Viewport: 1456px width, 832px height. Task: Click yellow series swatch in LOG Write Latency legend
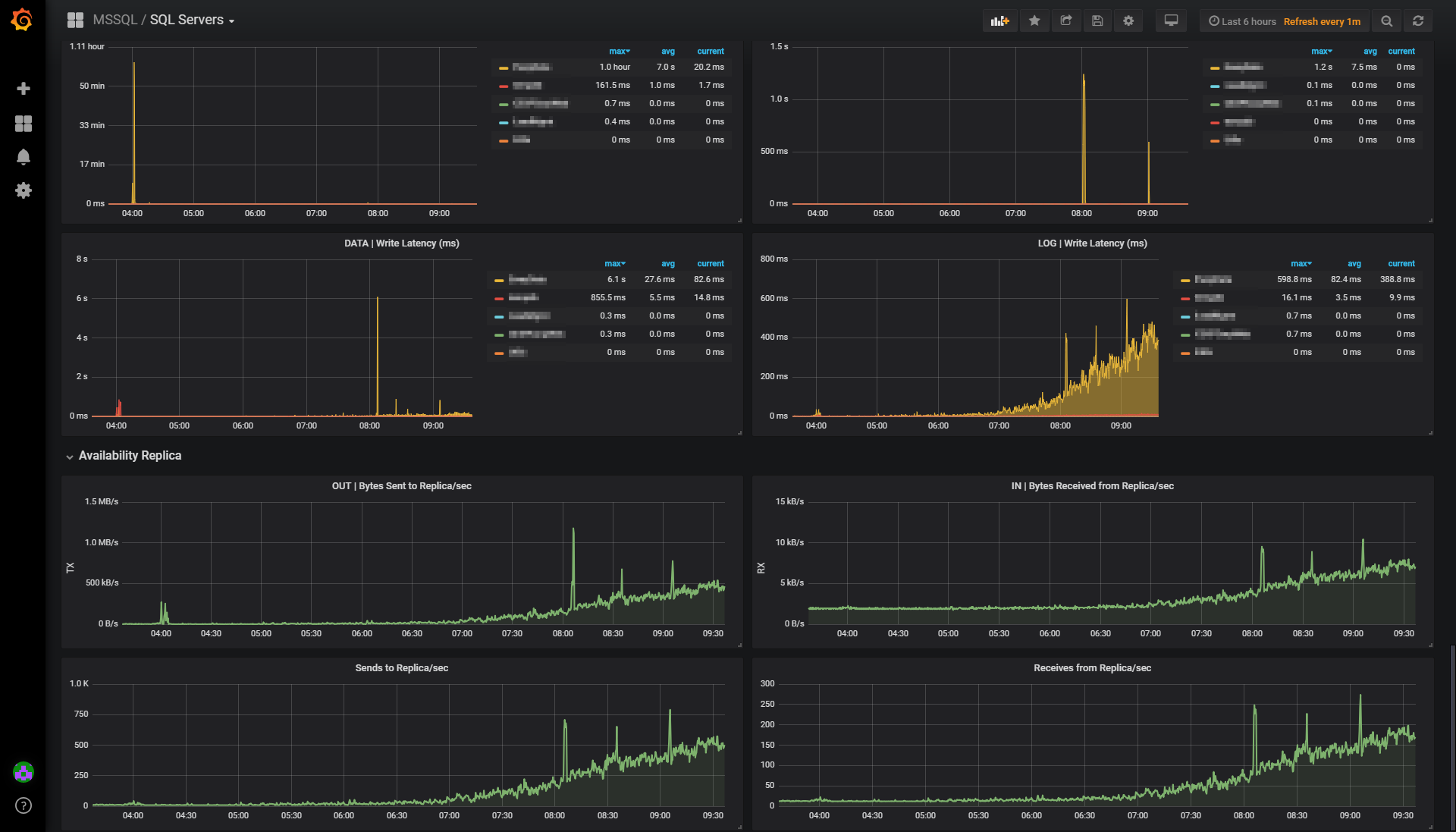[1185, 281]
